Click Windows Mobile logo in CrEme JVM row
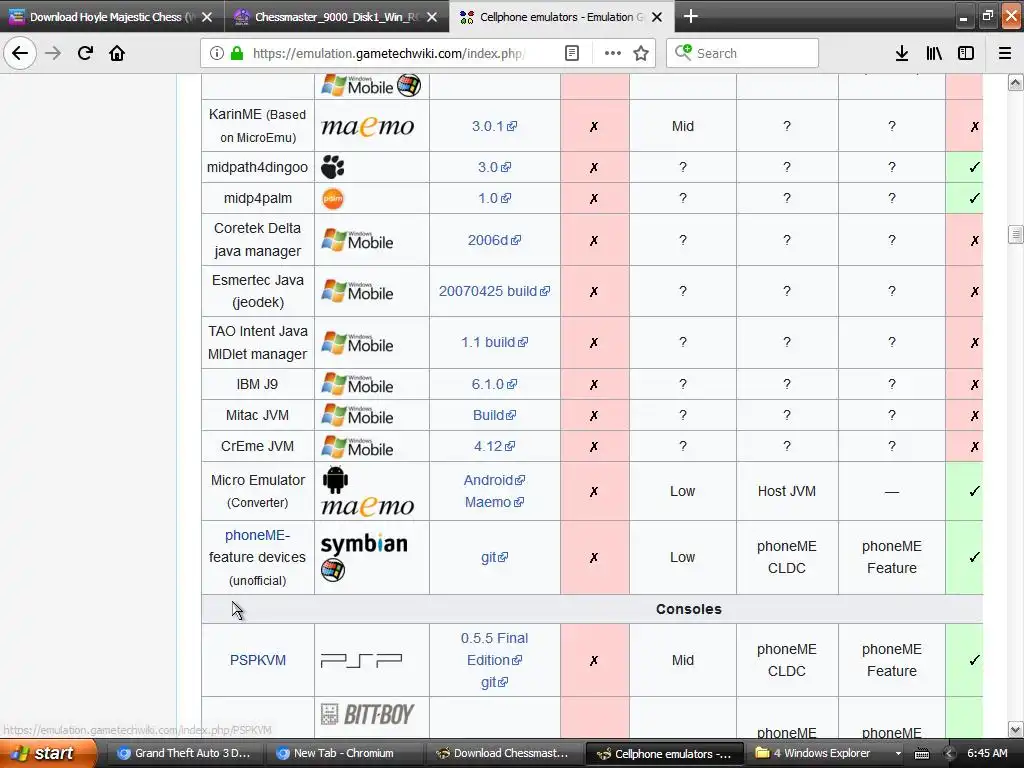This screenshot has height=768, width=1024. point(357,446)
